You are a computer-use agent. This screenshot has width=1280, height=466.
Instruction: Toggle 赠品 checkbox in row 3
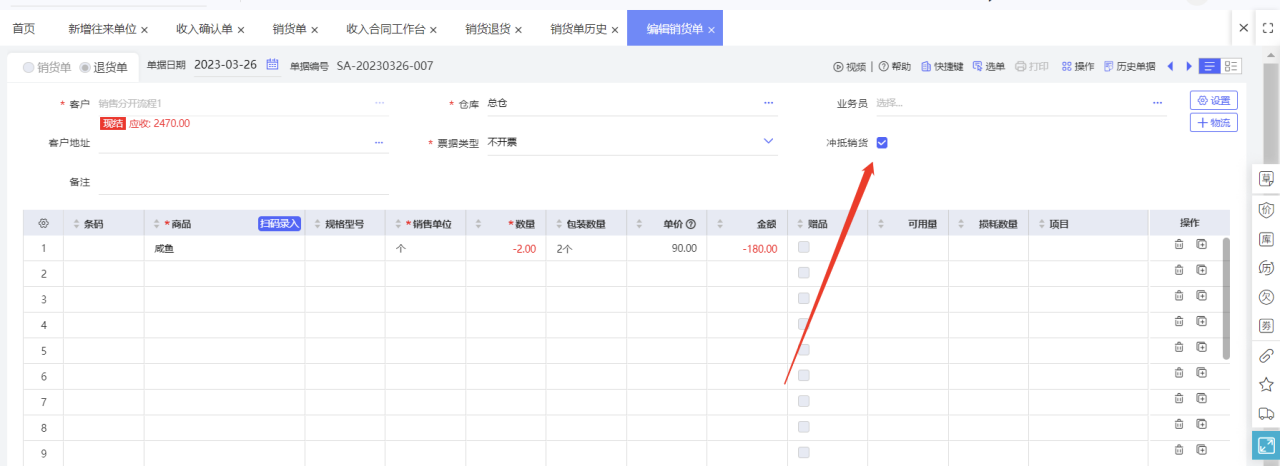pyautogui.click(x=804, y=299)
